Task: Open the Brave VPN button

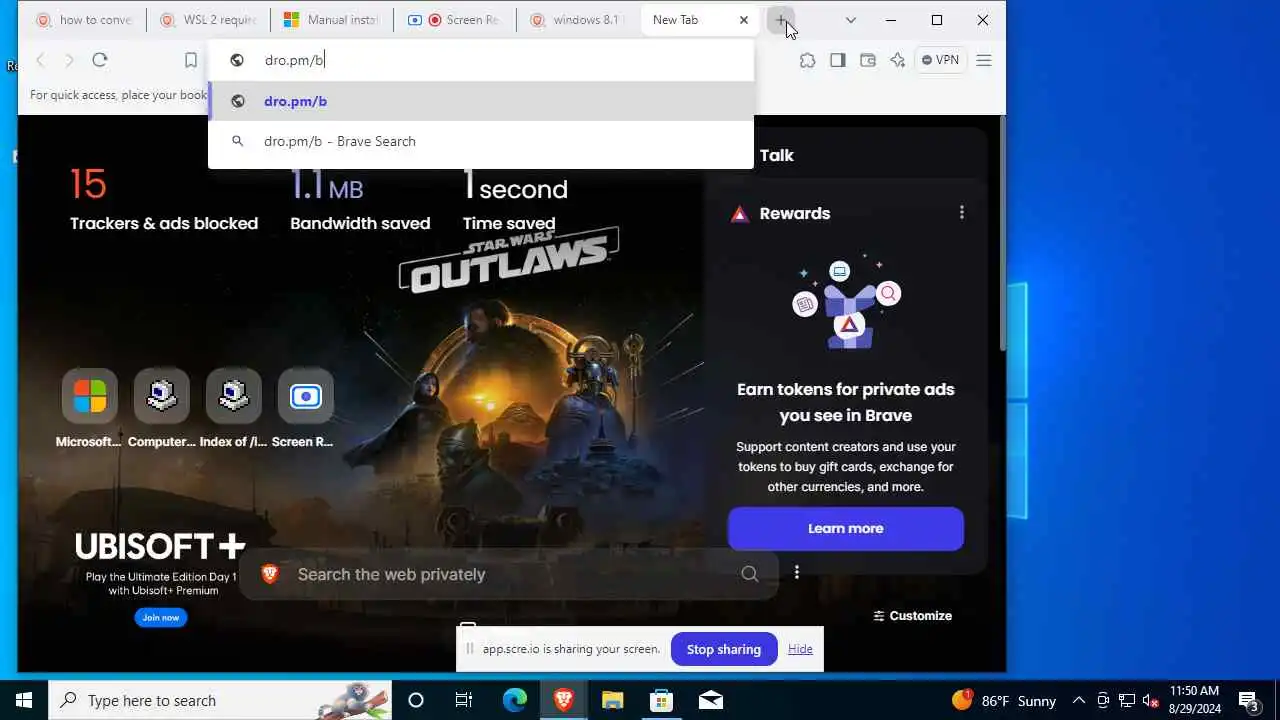Action: (940, 60)
